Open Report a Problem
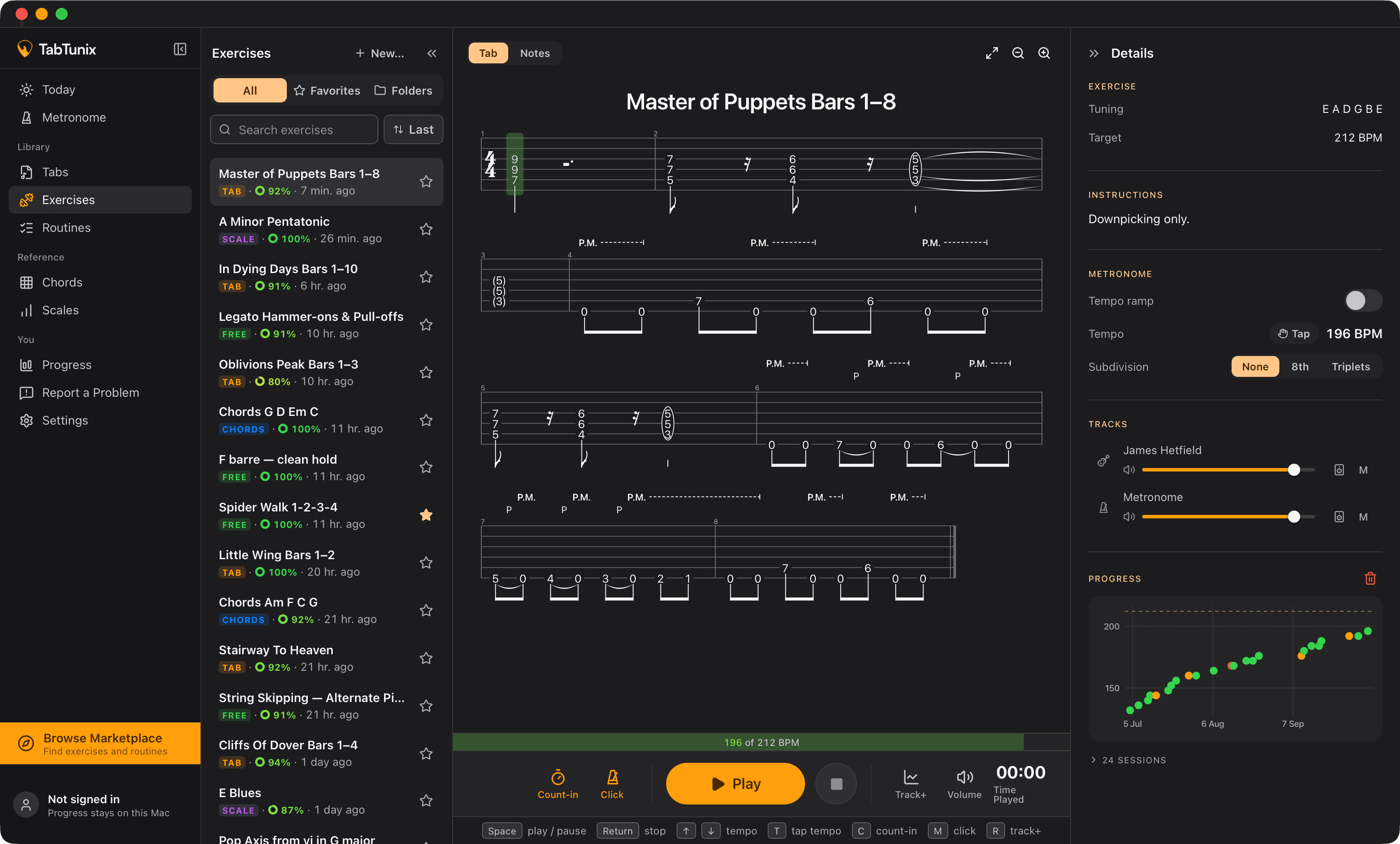Screen dimensions: 1400x844 point(100,393)
